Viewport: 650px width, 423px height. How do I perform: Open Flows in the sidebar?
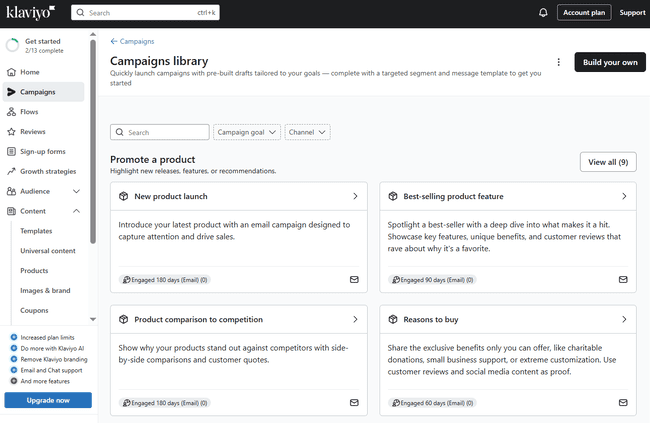[x=29, y=112]
